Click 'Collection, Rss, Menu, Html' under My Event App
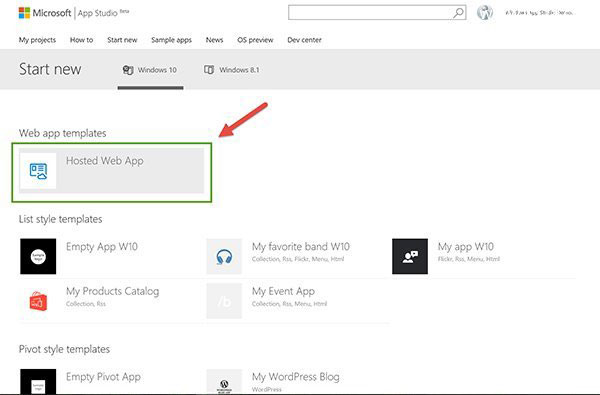The width and height of the screenshot is (600, 395). (x=289, y=304)
